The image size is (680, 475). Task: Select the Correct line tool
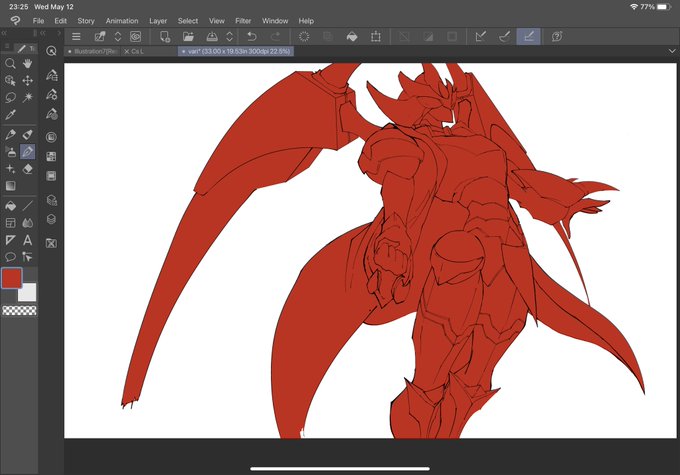27,257
